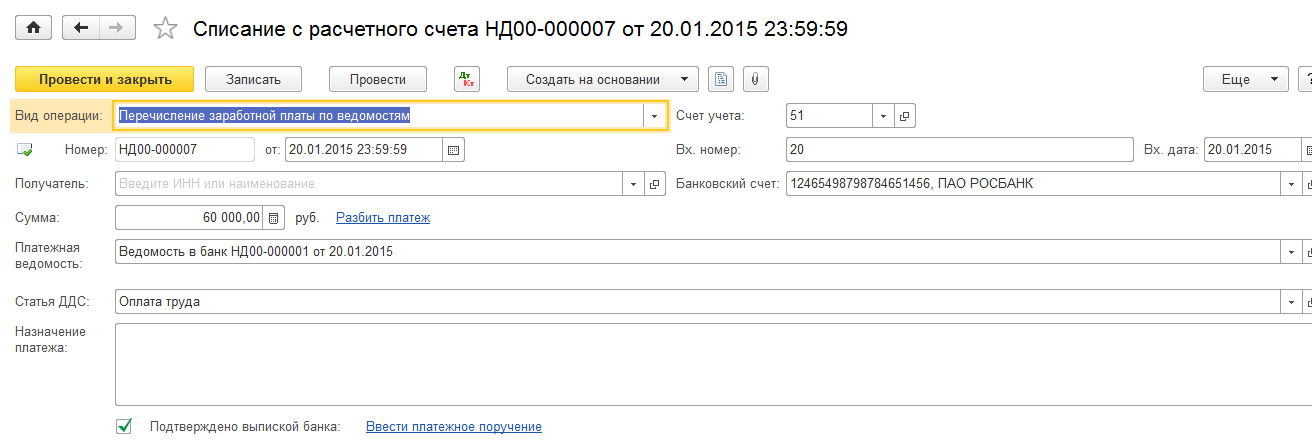
Task: Add document to favorites with star icon
Action: click(165, 29)
